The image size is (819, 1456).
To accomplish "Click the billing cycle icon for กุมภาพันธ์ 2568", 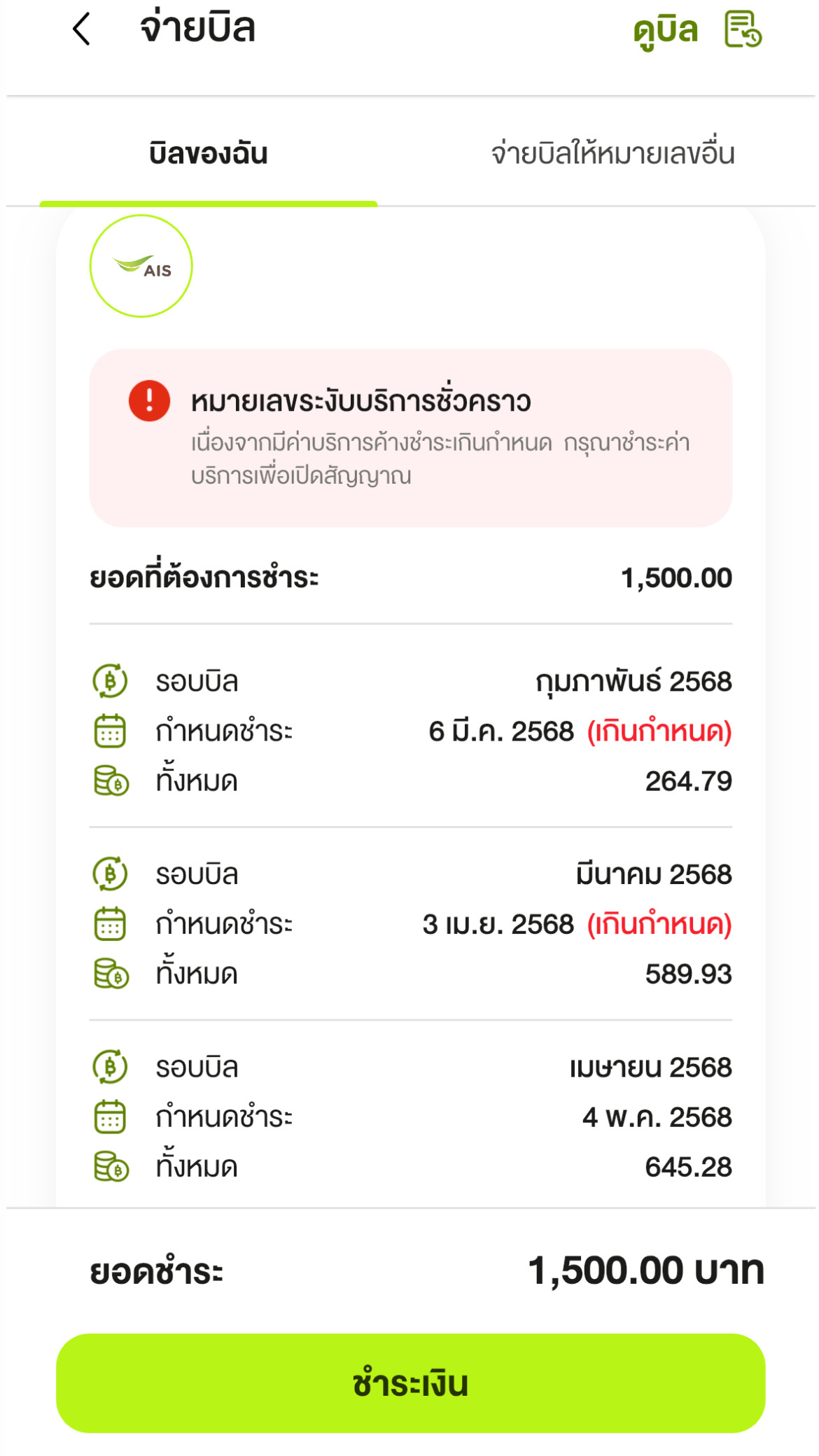I will click(x=110, y=681).
